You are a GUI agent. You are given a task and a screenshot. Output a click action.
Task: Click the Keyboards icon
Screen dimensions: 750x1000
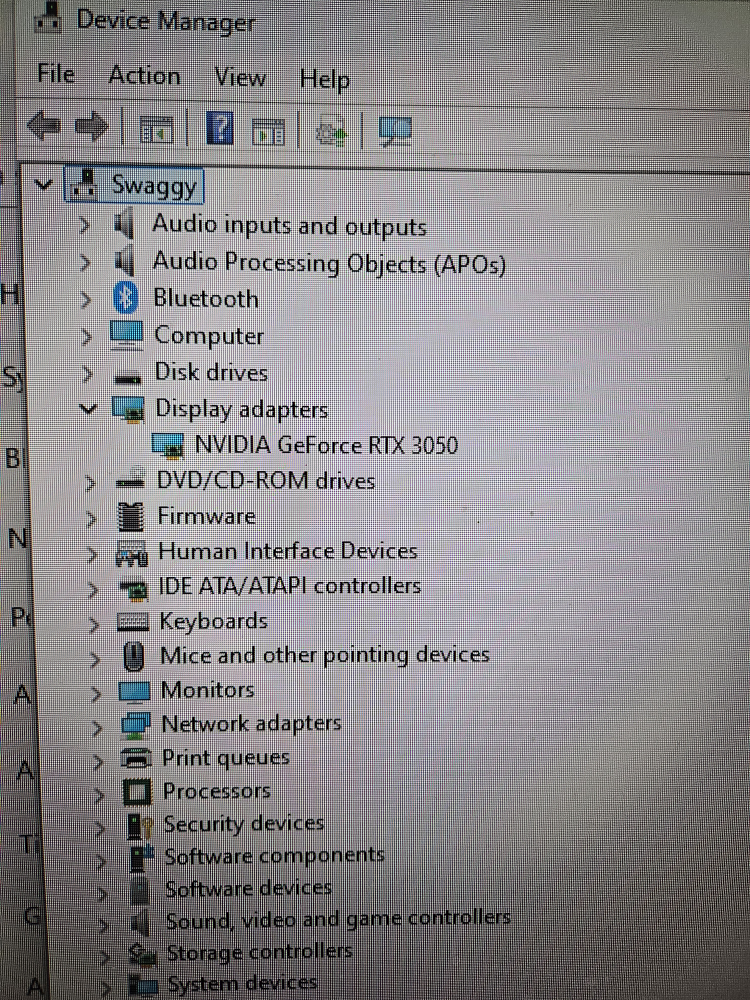(133, 622)
